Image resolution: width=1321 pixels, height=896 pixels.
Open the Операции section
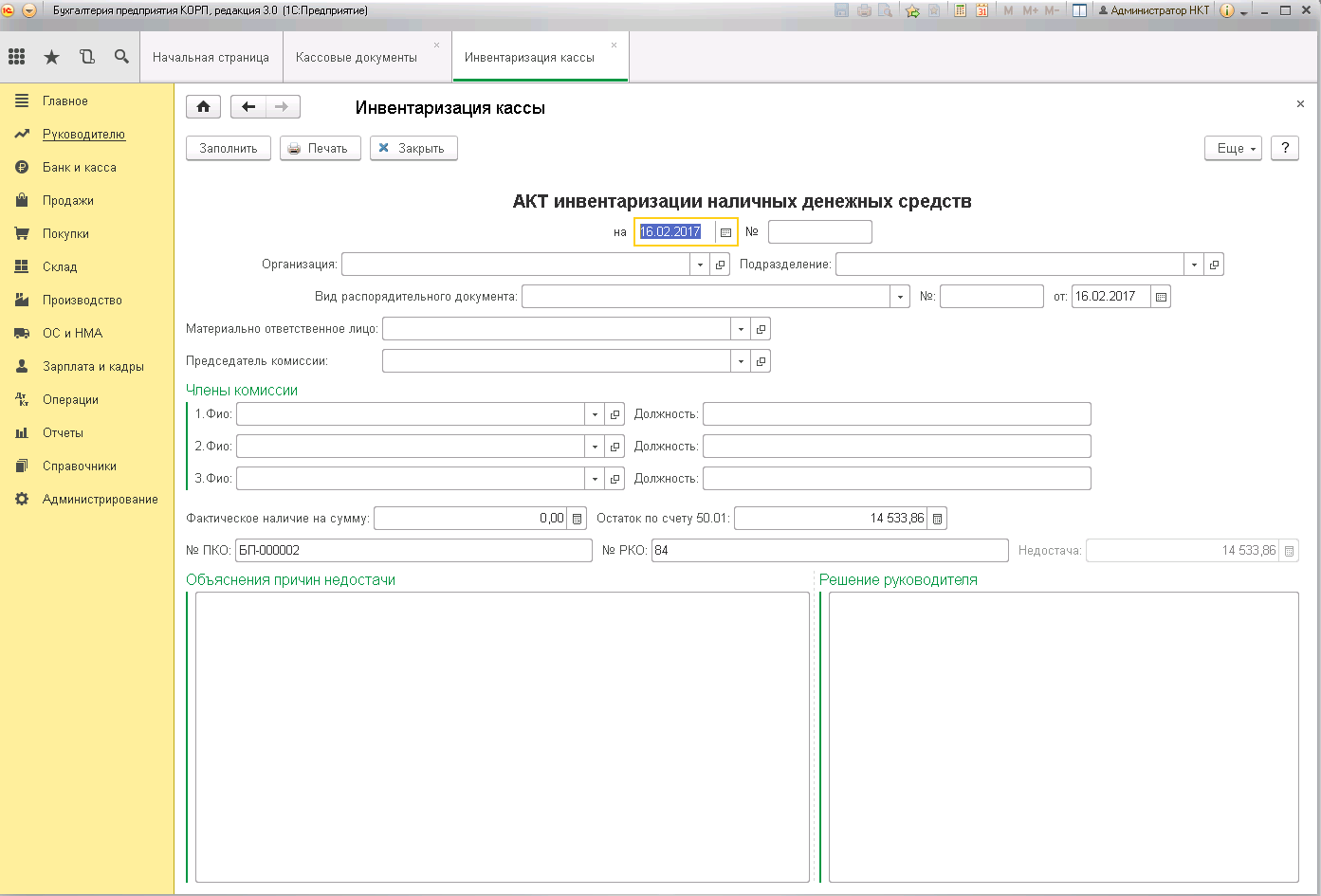tap(70, 399)
